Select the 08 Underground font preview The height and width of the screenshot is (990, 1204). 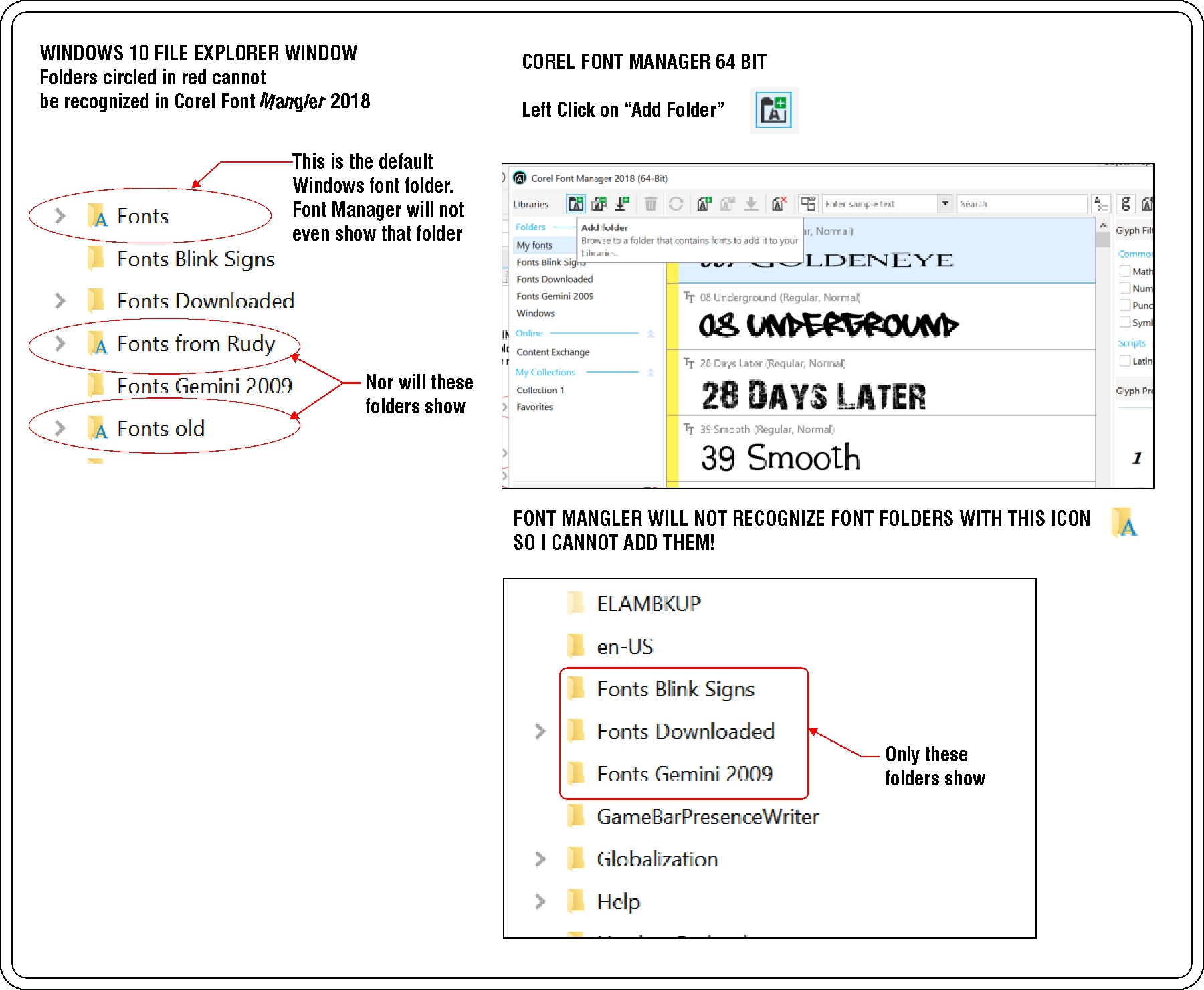880,316
